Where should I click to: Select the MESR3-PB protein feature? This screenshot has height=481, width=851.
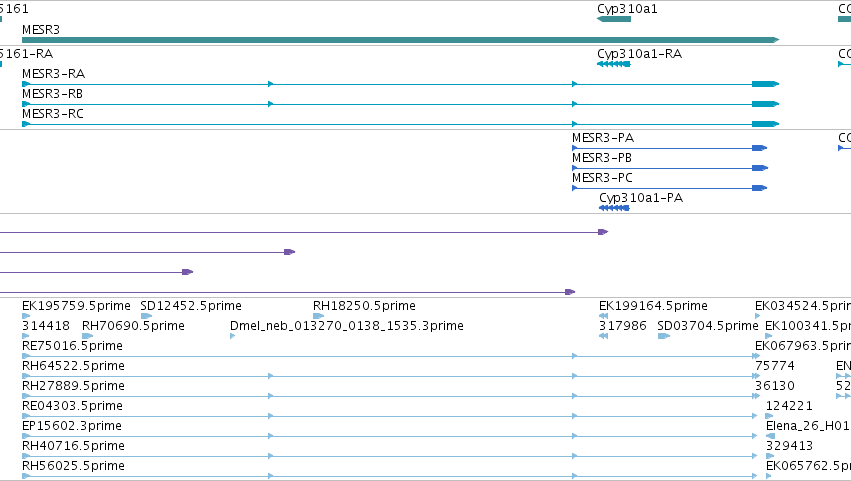pyautogui.click(x=670, y=168)
